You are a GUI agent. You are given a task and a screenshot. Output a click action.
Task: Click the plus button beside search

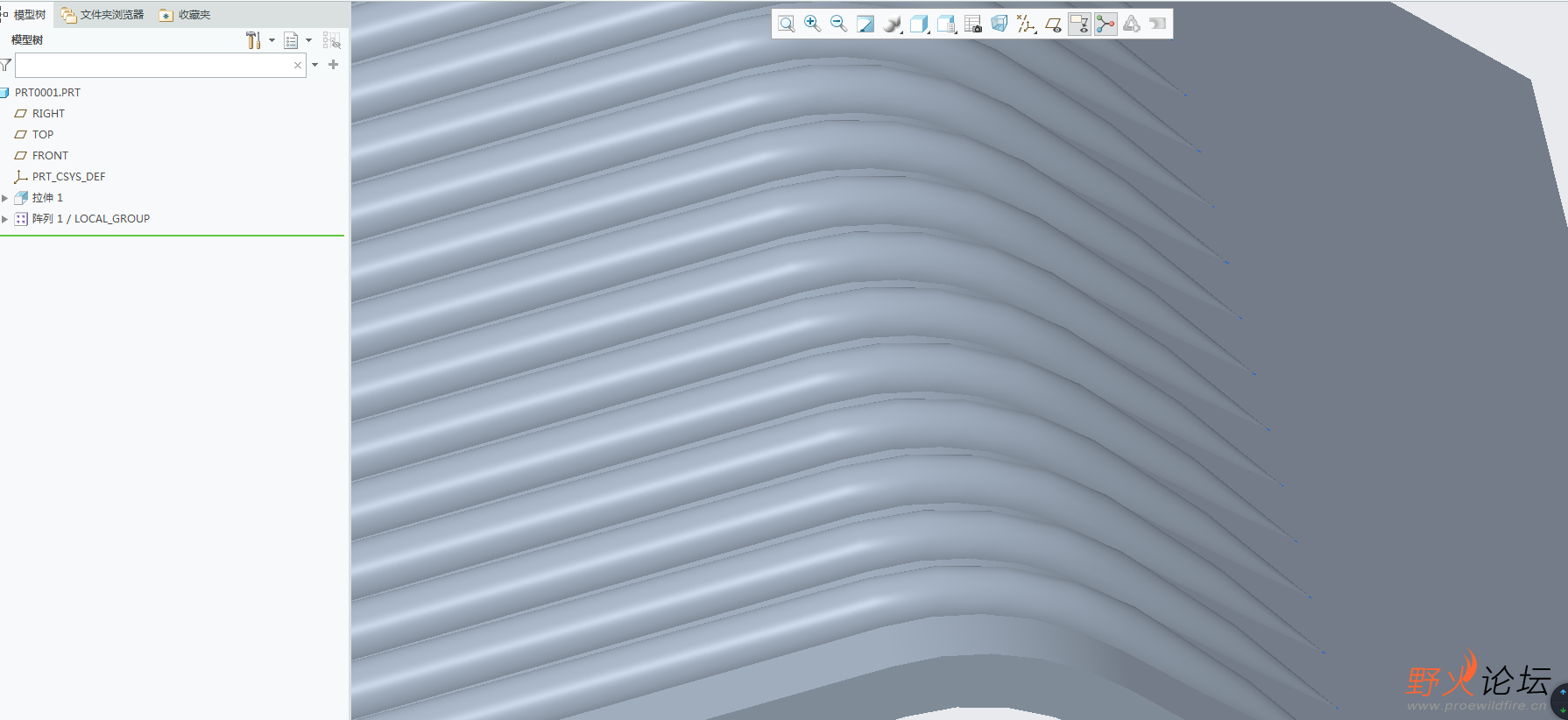pos(333,65)
